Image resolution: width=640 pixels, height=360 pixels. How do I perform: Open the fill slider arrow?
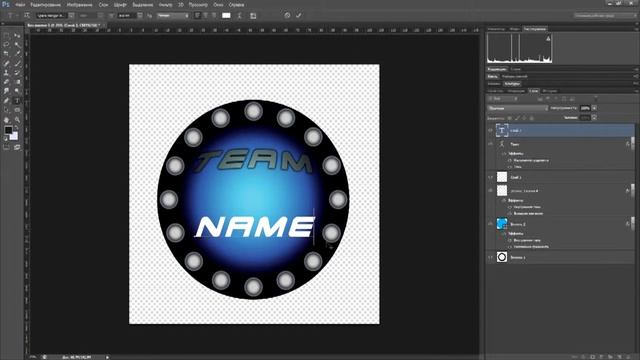(x=594, y=118)
